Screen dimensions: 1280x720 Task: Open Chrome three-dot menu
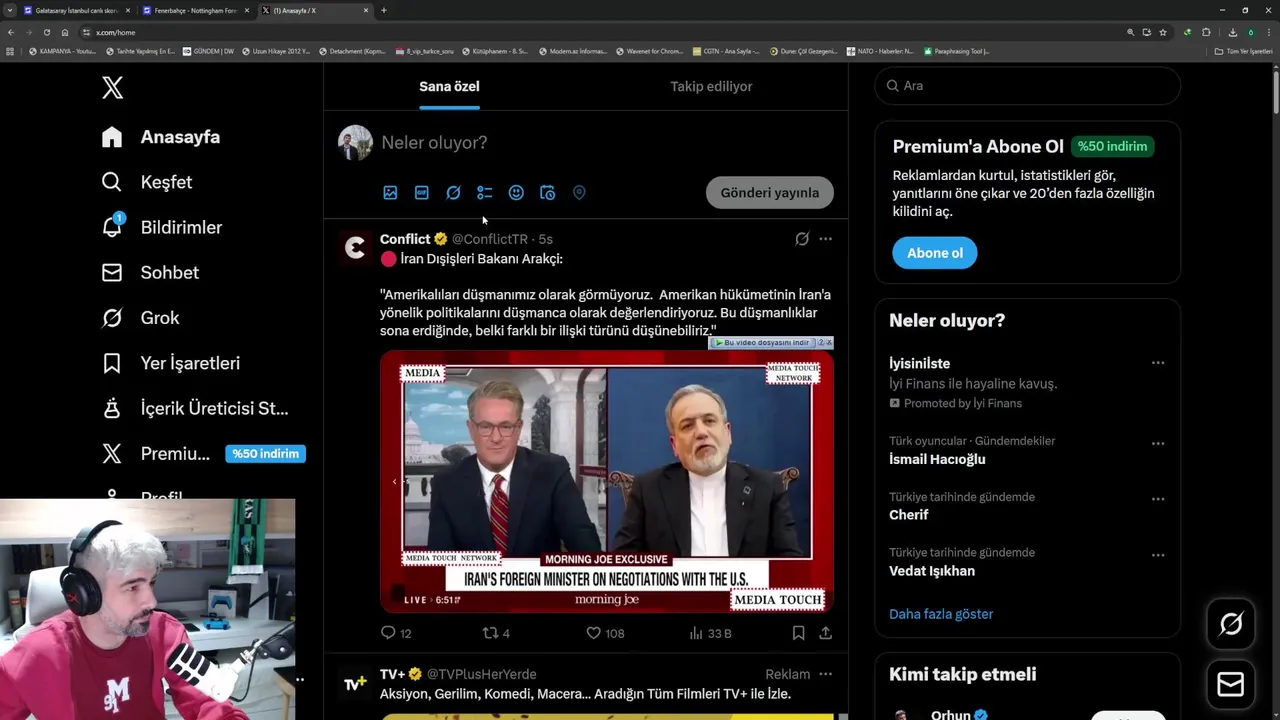click(1268, 32)
